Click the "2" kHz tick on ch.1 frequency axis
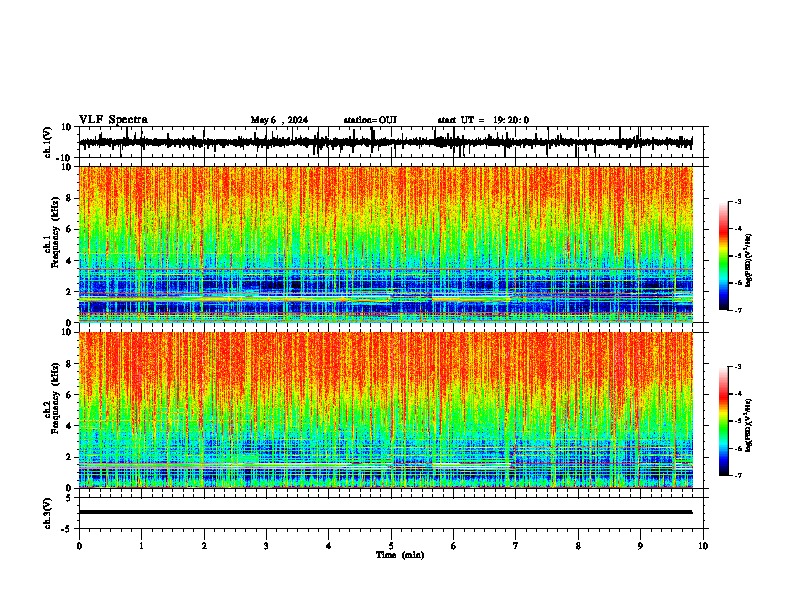This screenshot has width=792, height=612. coord(69,291)
